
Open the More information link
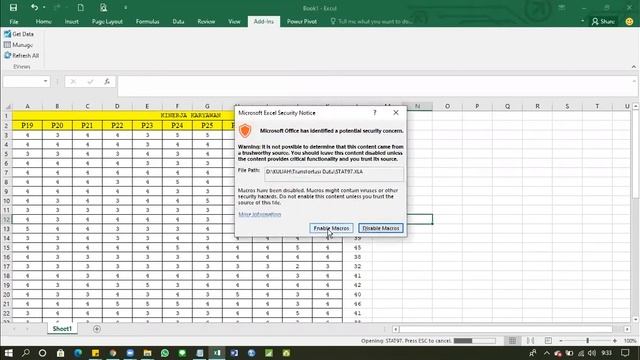point(260,214)
